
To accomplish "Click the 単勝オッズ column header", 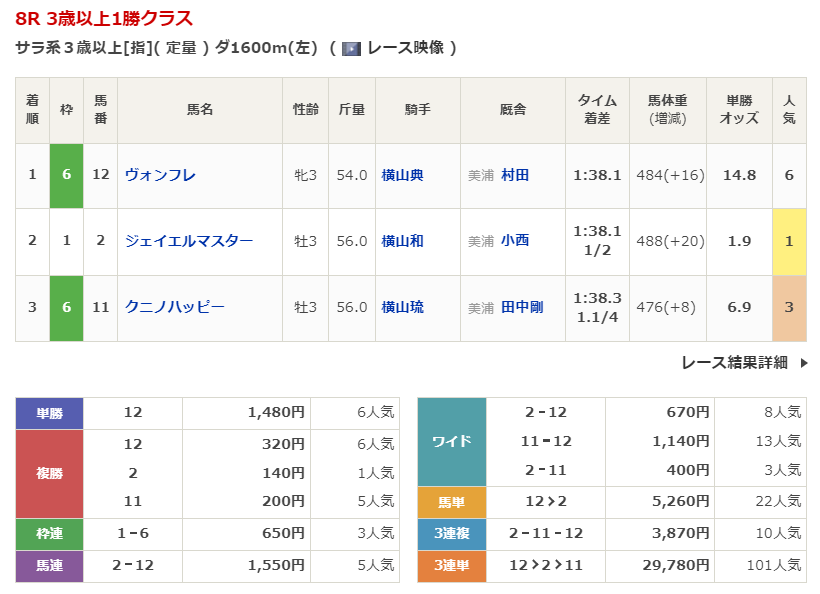I will pos(739,110).
